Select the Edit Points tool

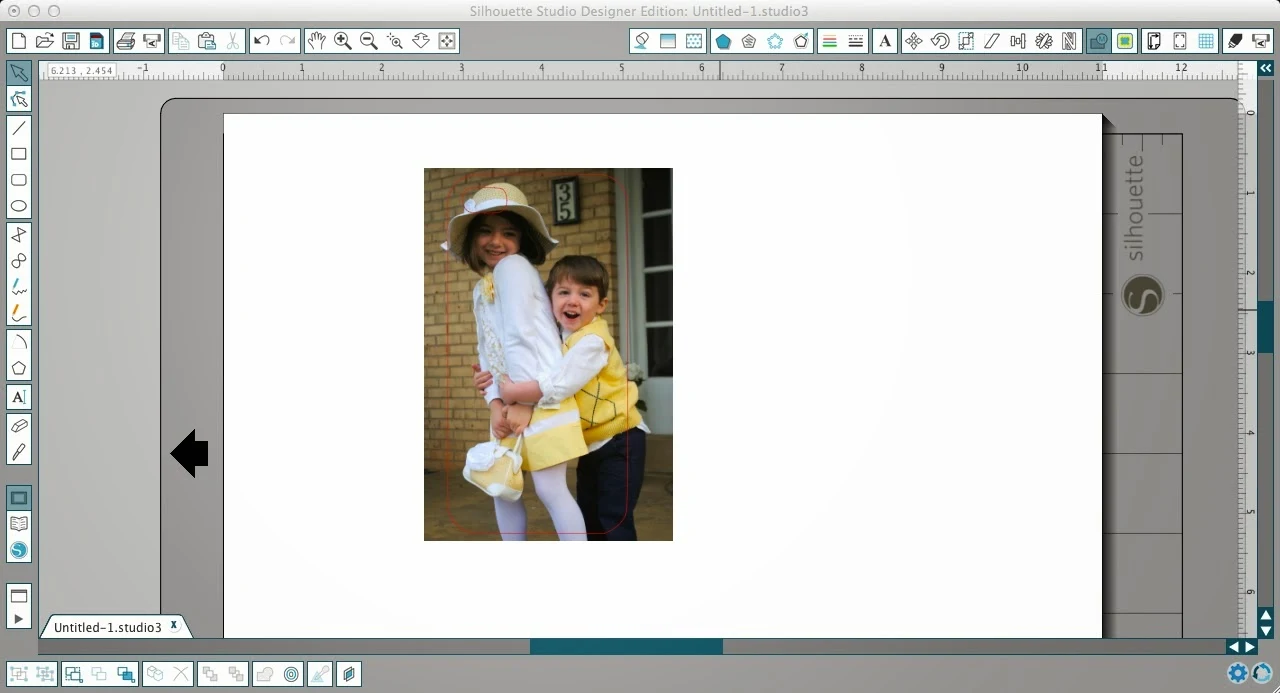(18, 98)
